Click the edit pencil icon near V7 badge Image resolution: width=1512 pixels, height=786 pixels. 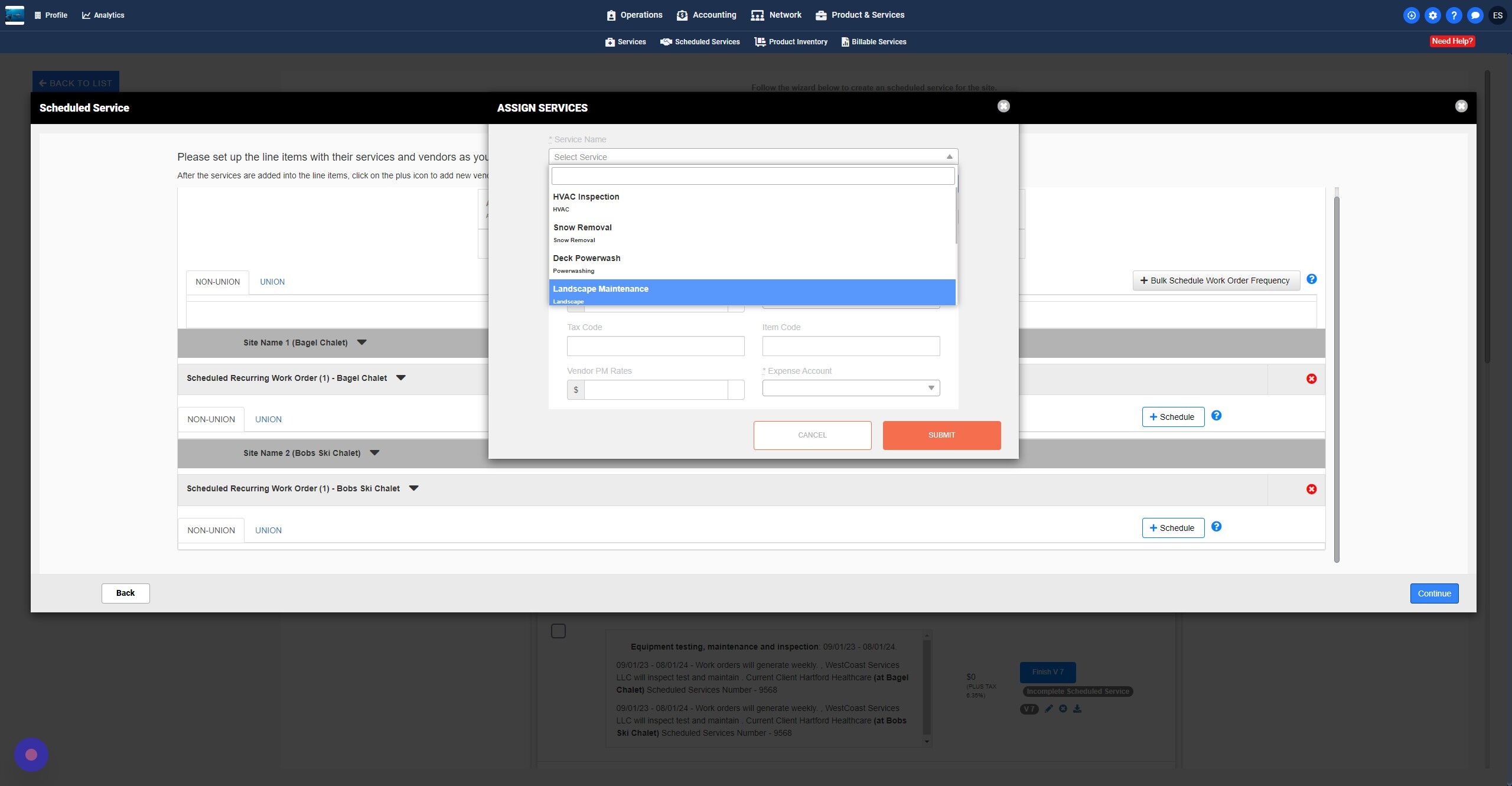pyautogui.click(x=1048, y=709)
